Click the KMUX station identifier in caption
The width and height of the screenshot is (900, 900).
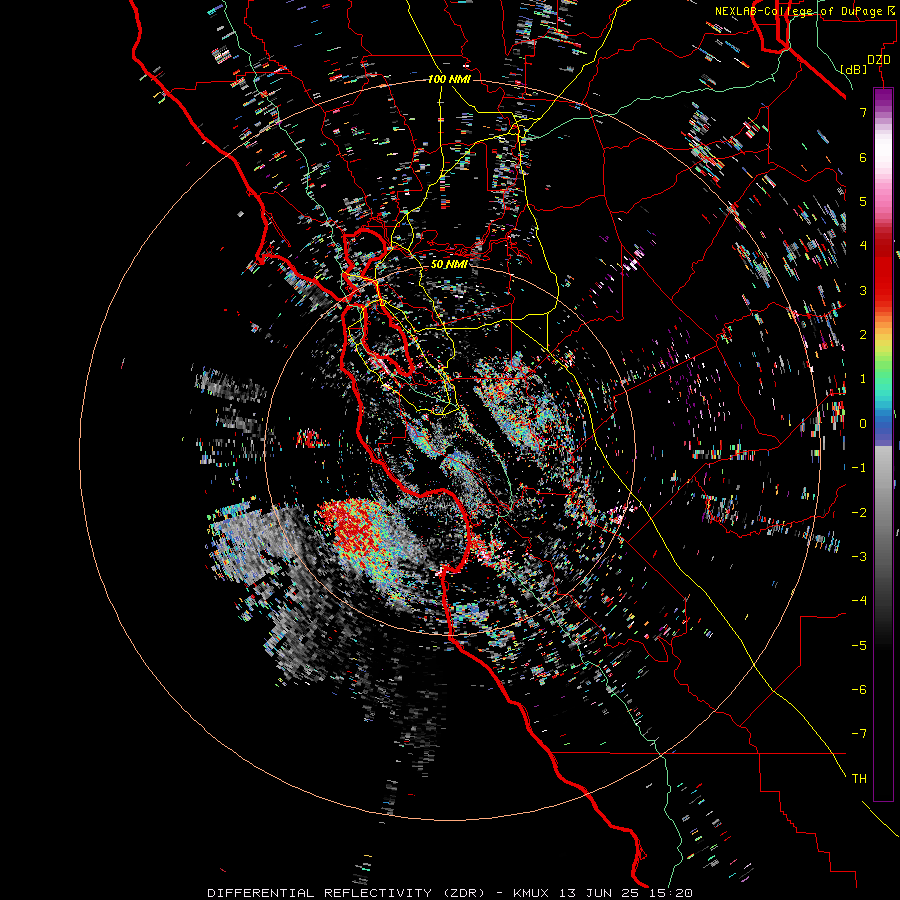(531, 893)
